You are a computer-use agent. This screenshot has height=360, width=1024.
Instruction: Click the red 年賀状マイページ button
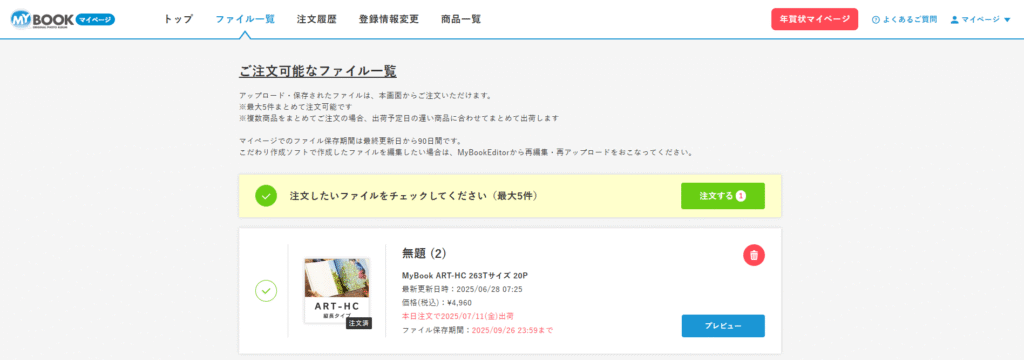click(x=814, y=19)
